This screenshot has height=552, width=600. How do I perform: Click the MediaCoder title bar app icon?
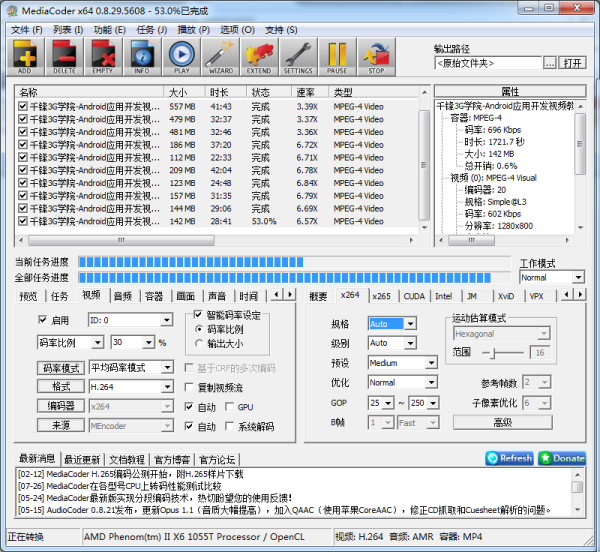click(12, 10)
